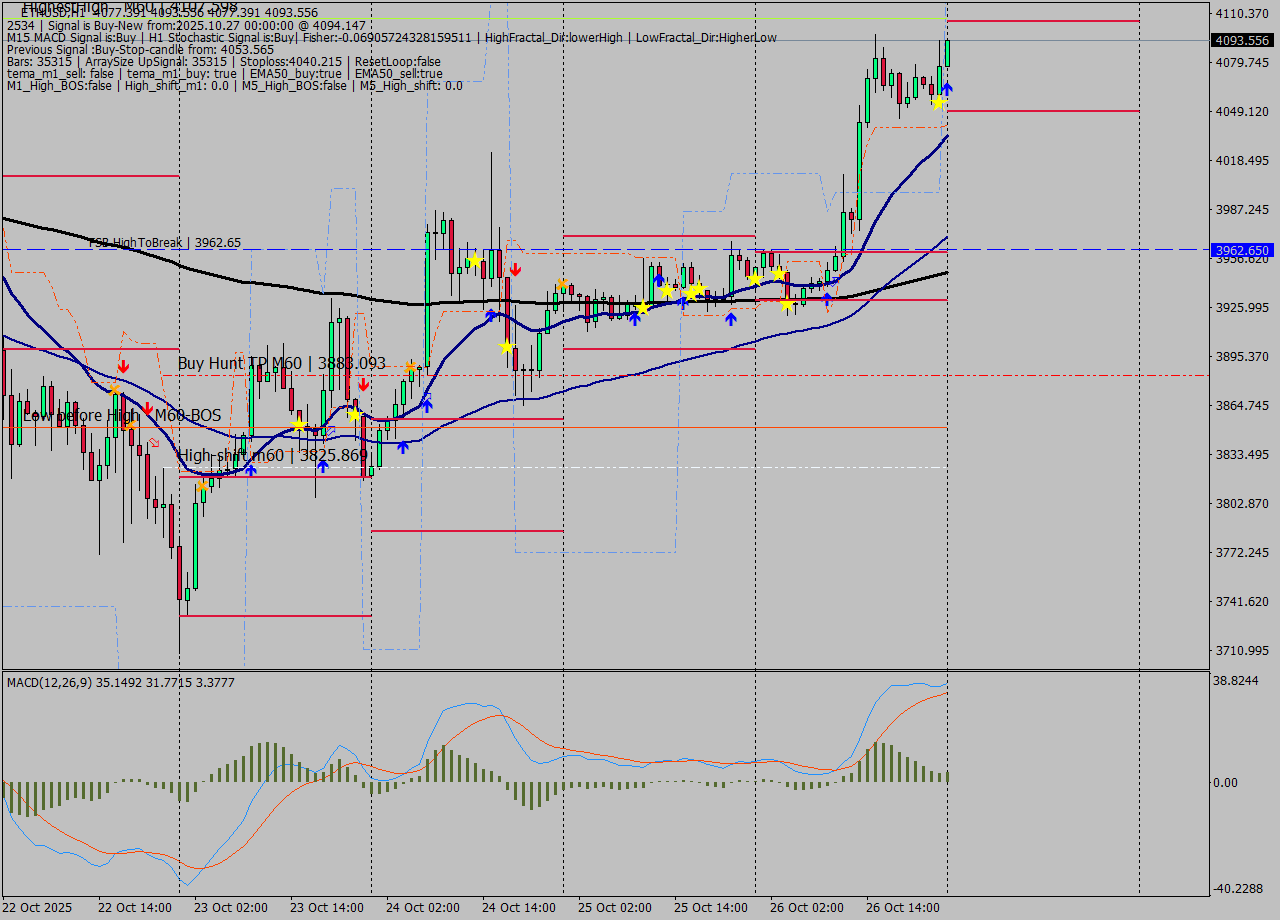The width and height of the screenshot is (1280, 920).
Task: Click yellow star below the 24 Oct 14:00 red candle
Action: pos(507,347)
